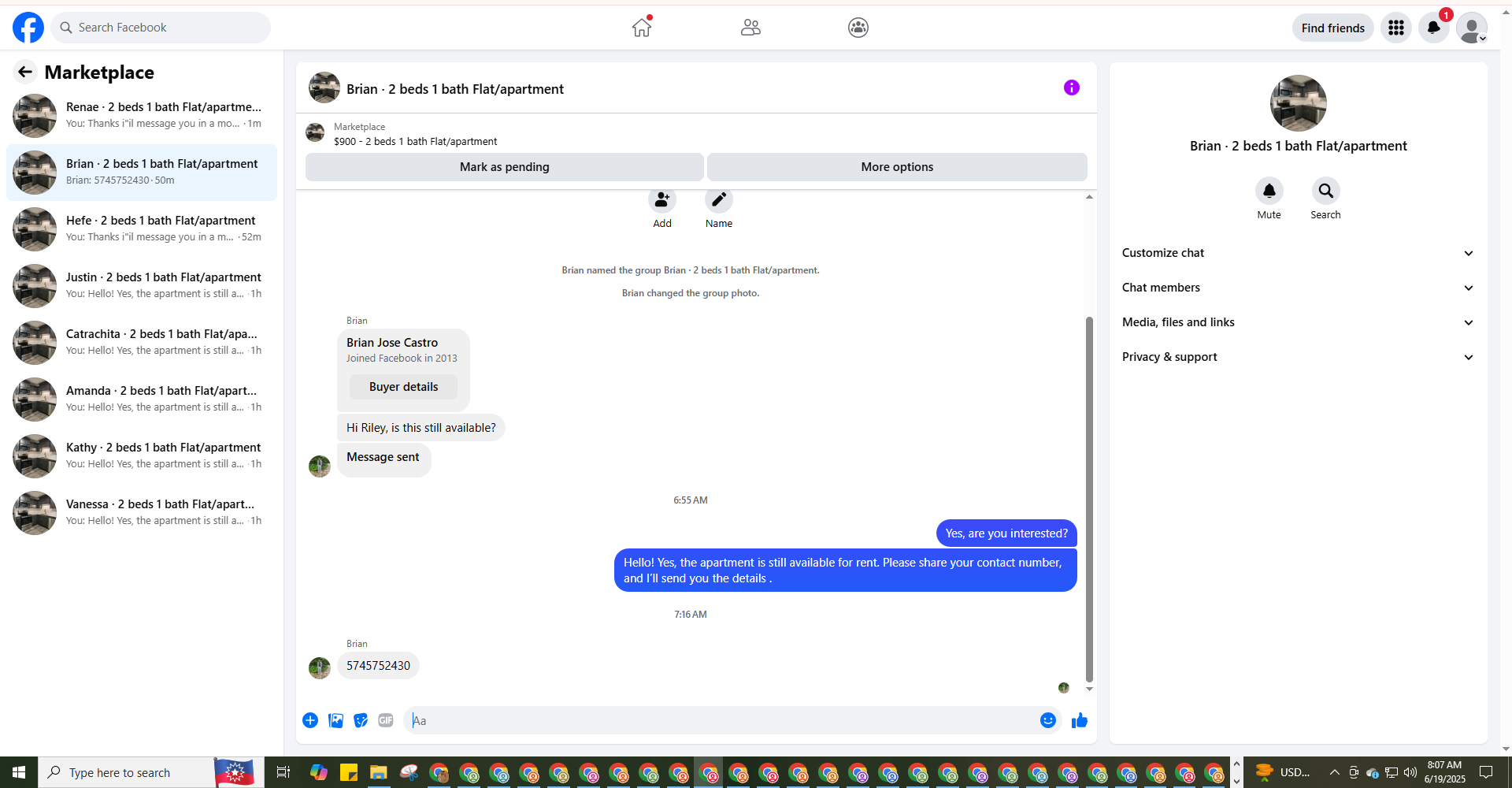This screenshot has height=788, width=1512.
Task: Click the Facebook logo icon
Action: pos(28,28)
